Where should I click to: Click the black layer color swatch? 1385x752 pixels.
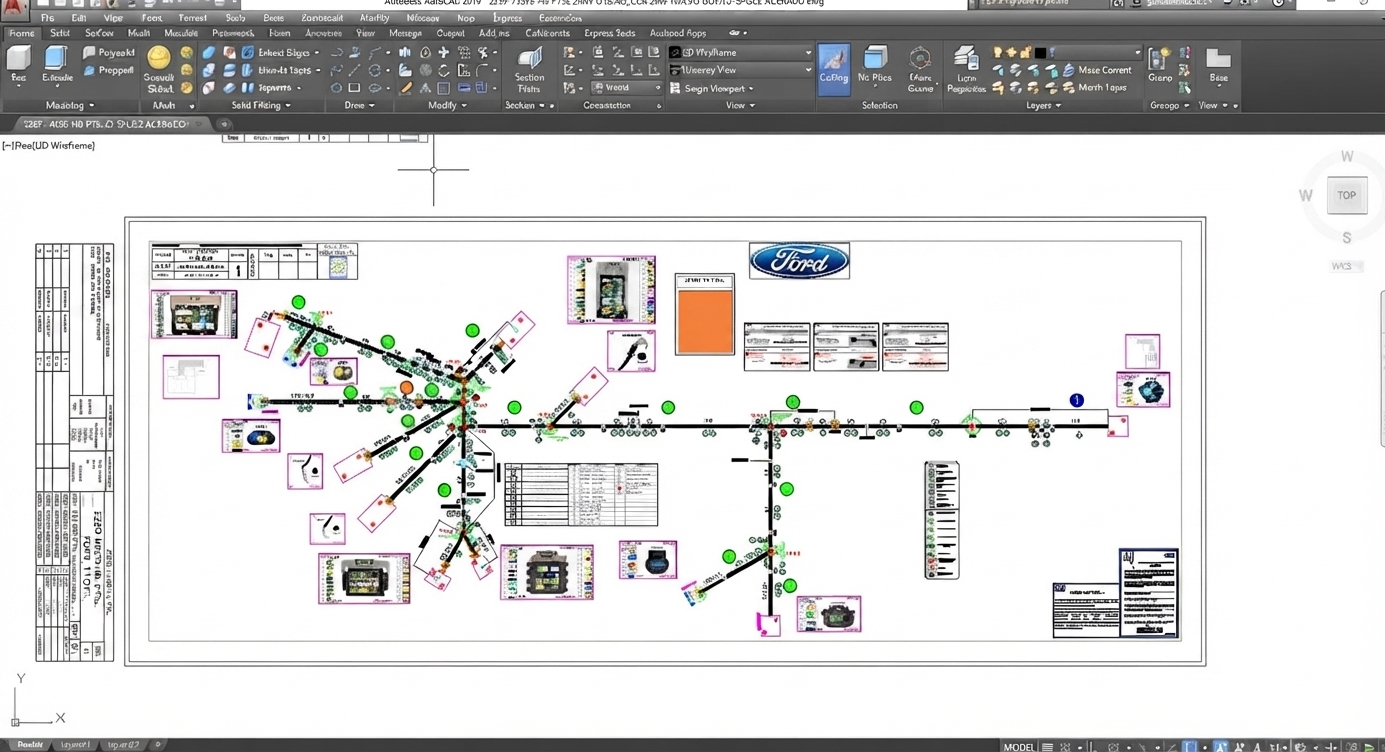(1041, 52)
